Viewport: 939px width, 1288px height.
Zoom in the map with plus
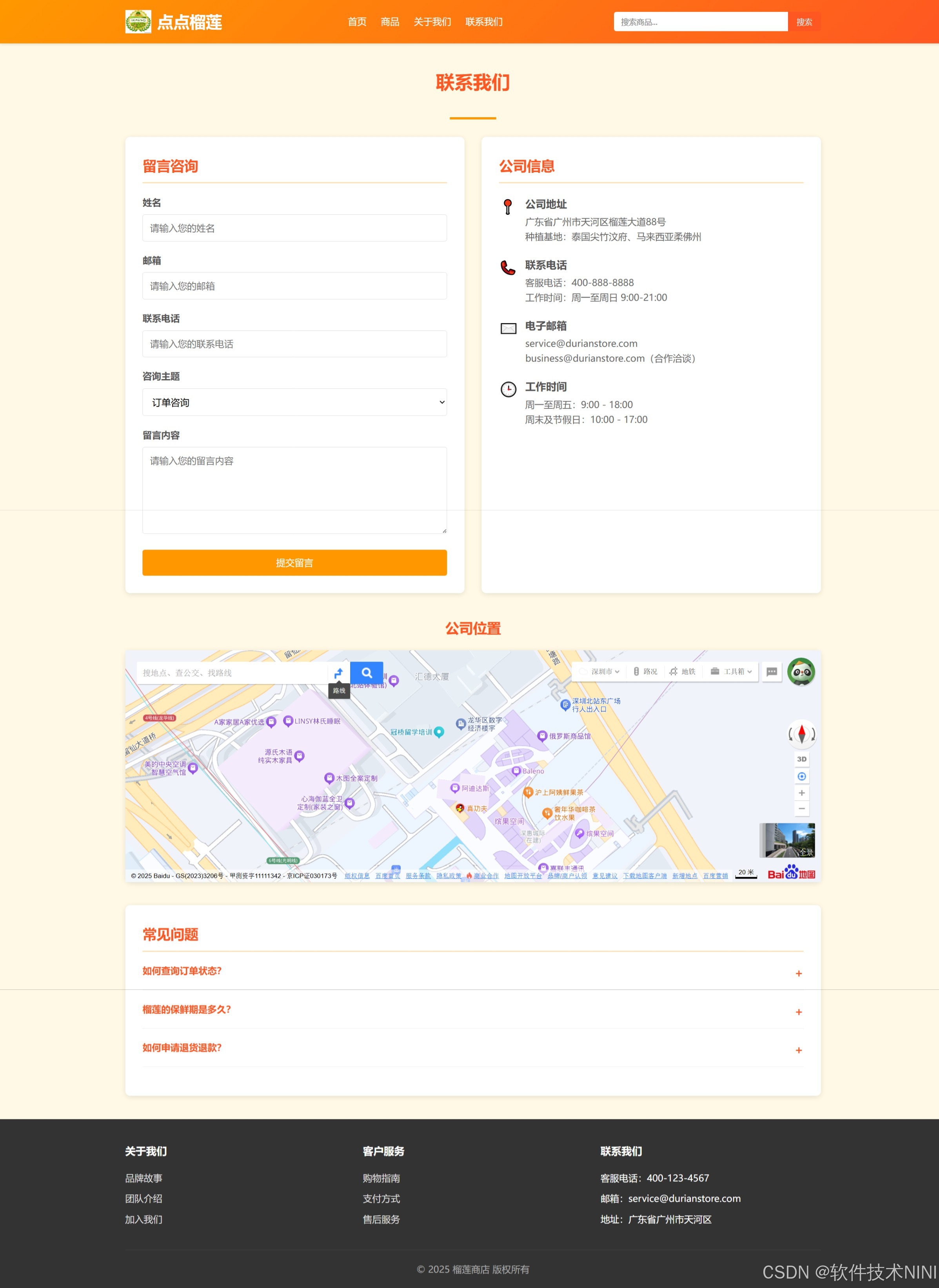[801, 793]
